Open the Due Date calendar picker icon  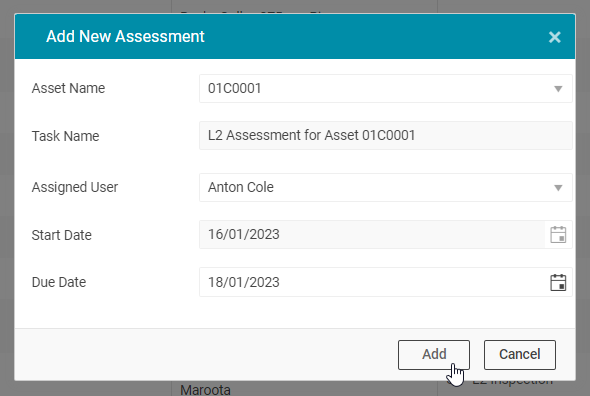(x=558, y=282)
